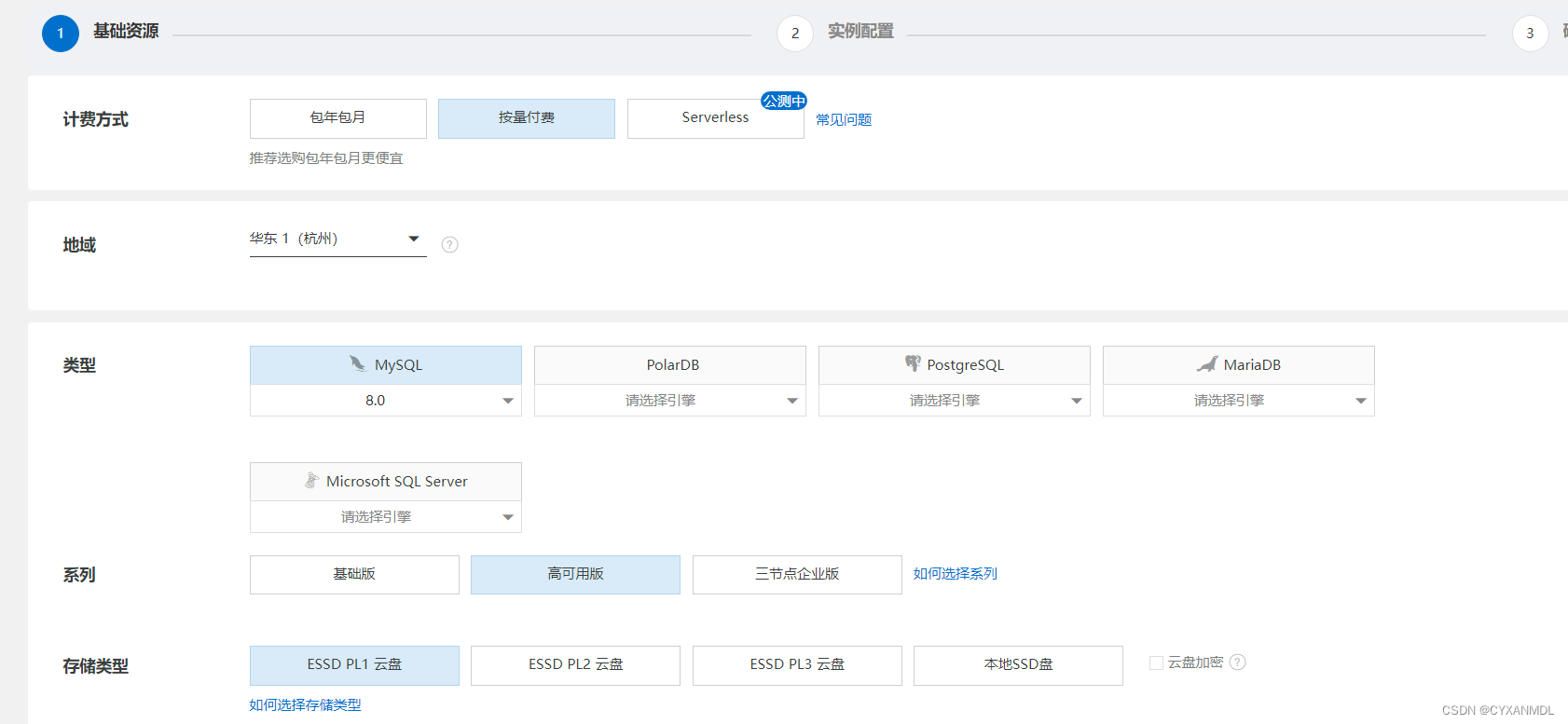Open the 如何选择存储类型 link

[305, 705]
